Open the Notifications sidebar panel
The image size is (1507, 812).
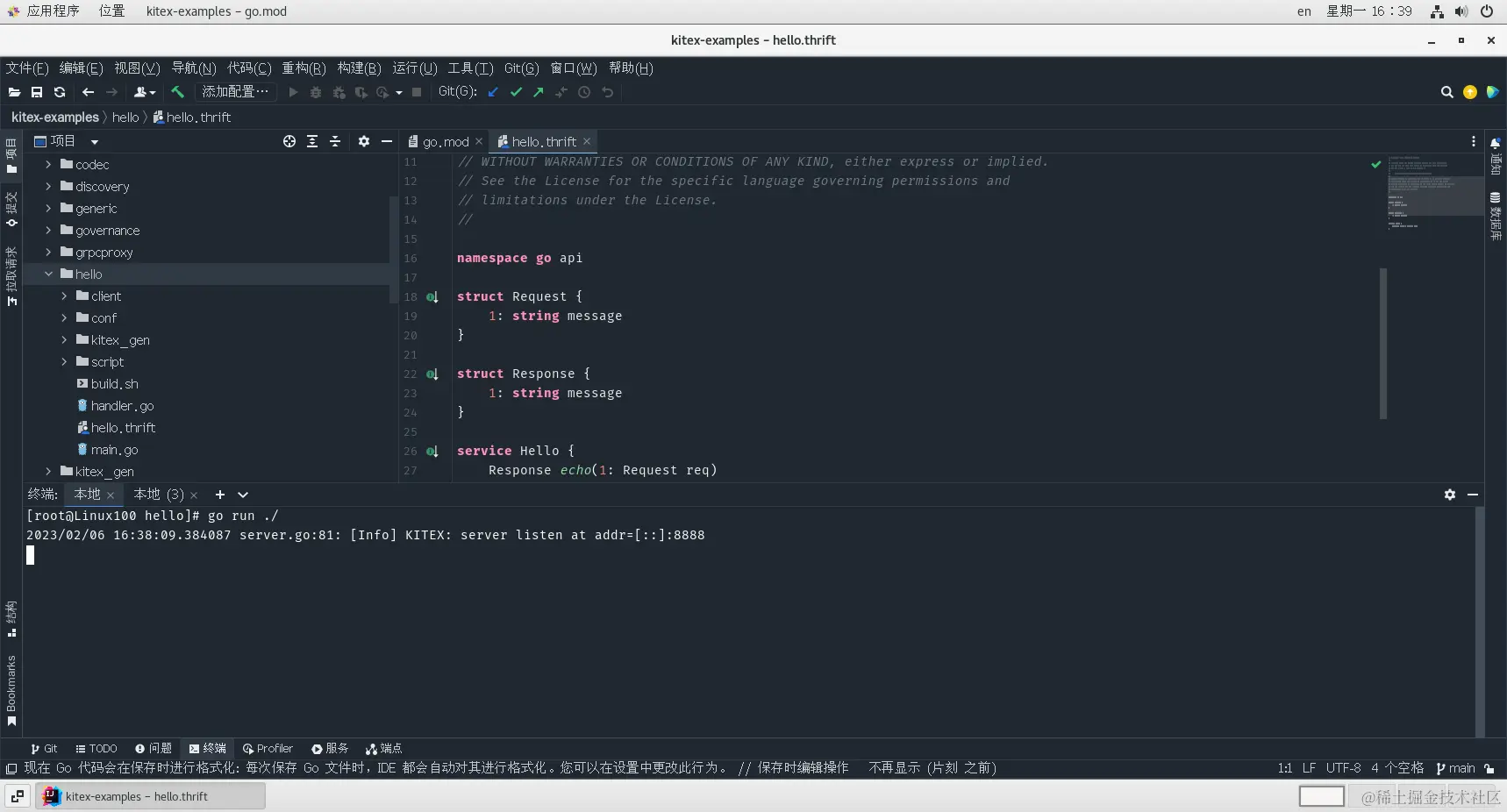click(x=1496, y=154)
